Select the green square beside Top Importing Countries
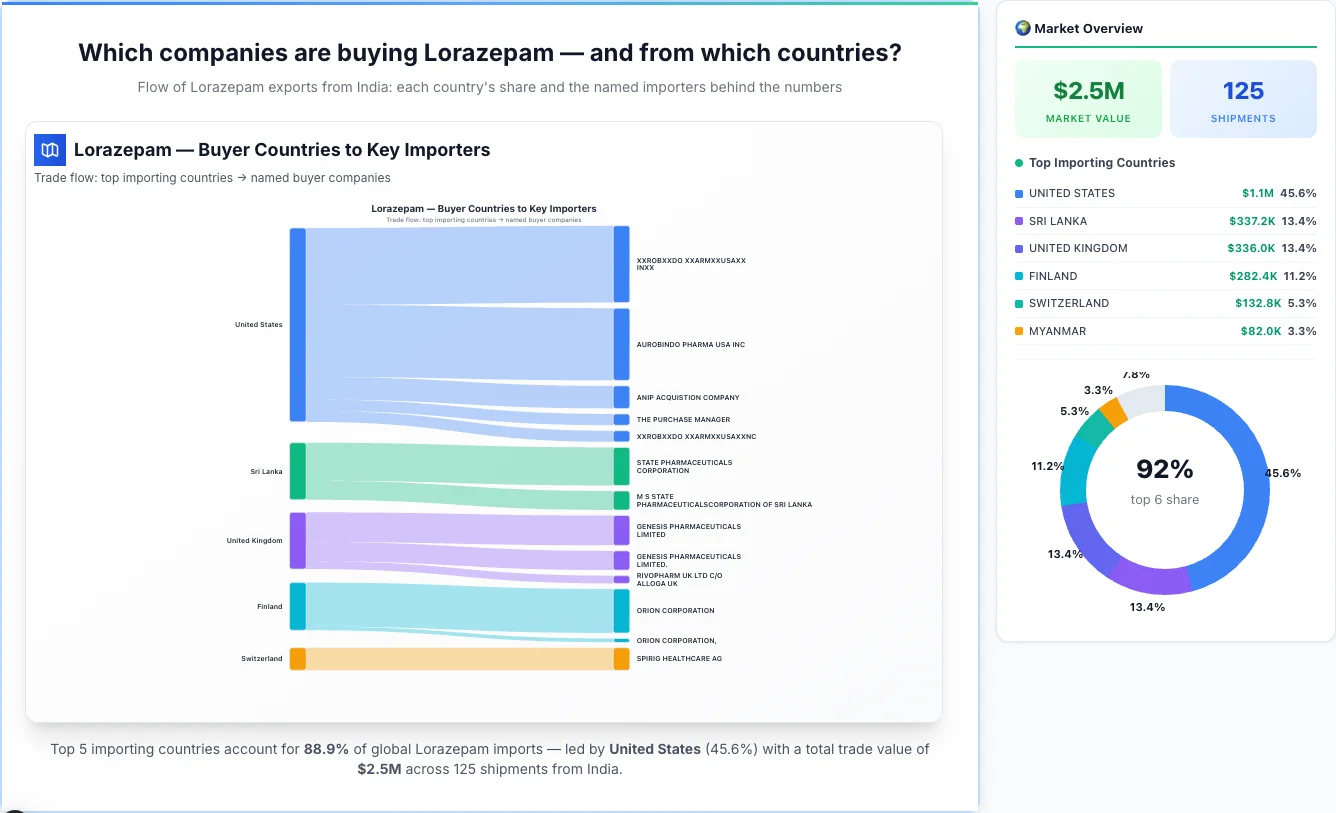This screenshot has height=813, width=1336. [x=1019, y=162]
